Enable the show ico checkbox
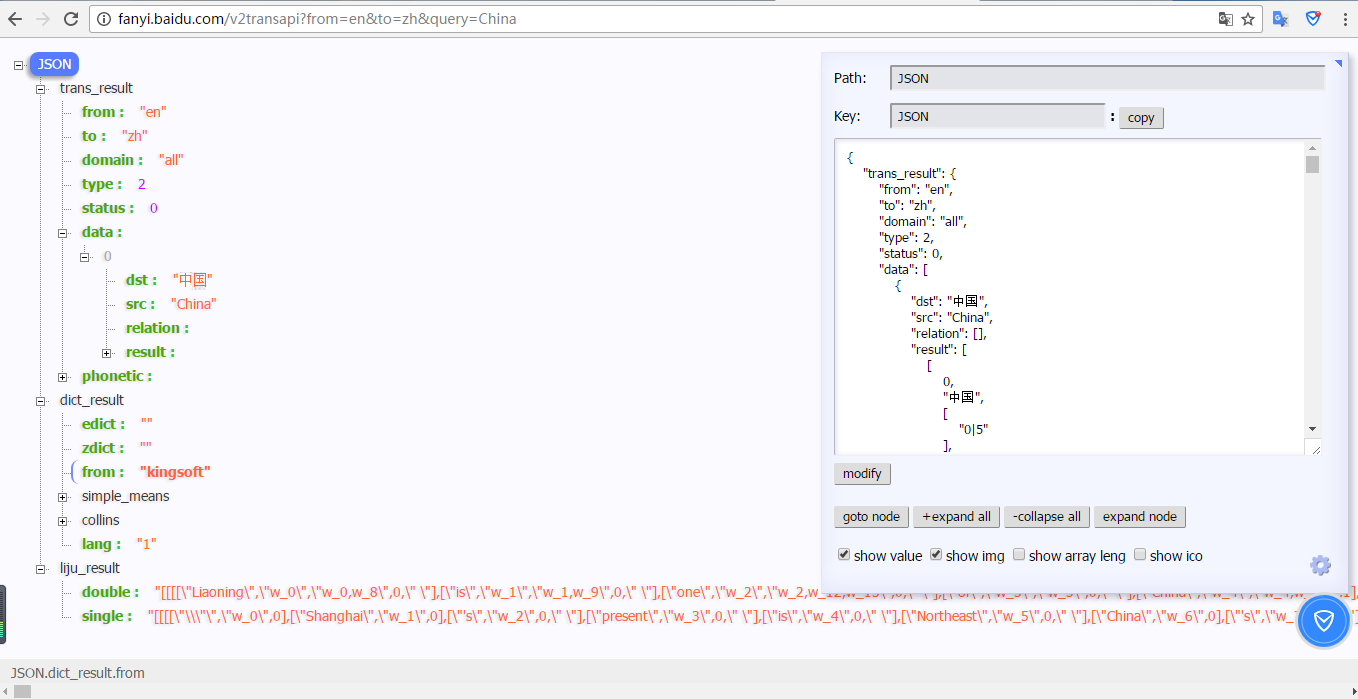The width and height of the screenshot is (1358, 699). click(x=1140, y=555)
